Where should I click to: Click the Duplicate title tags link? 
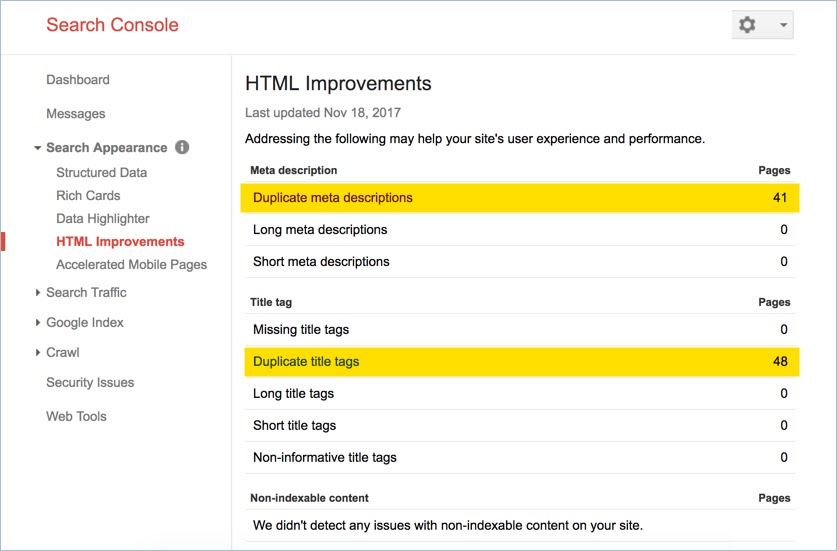(x=306, y=361)
